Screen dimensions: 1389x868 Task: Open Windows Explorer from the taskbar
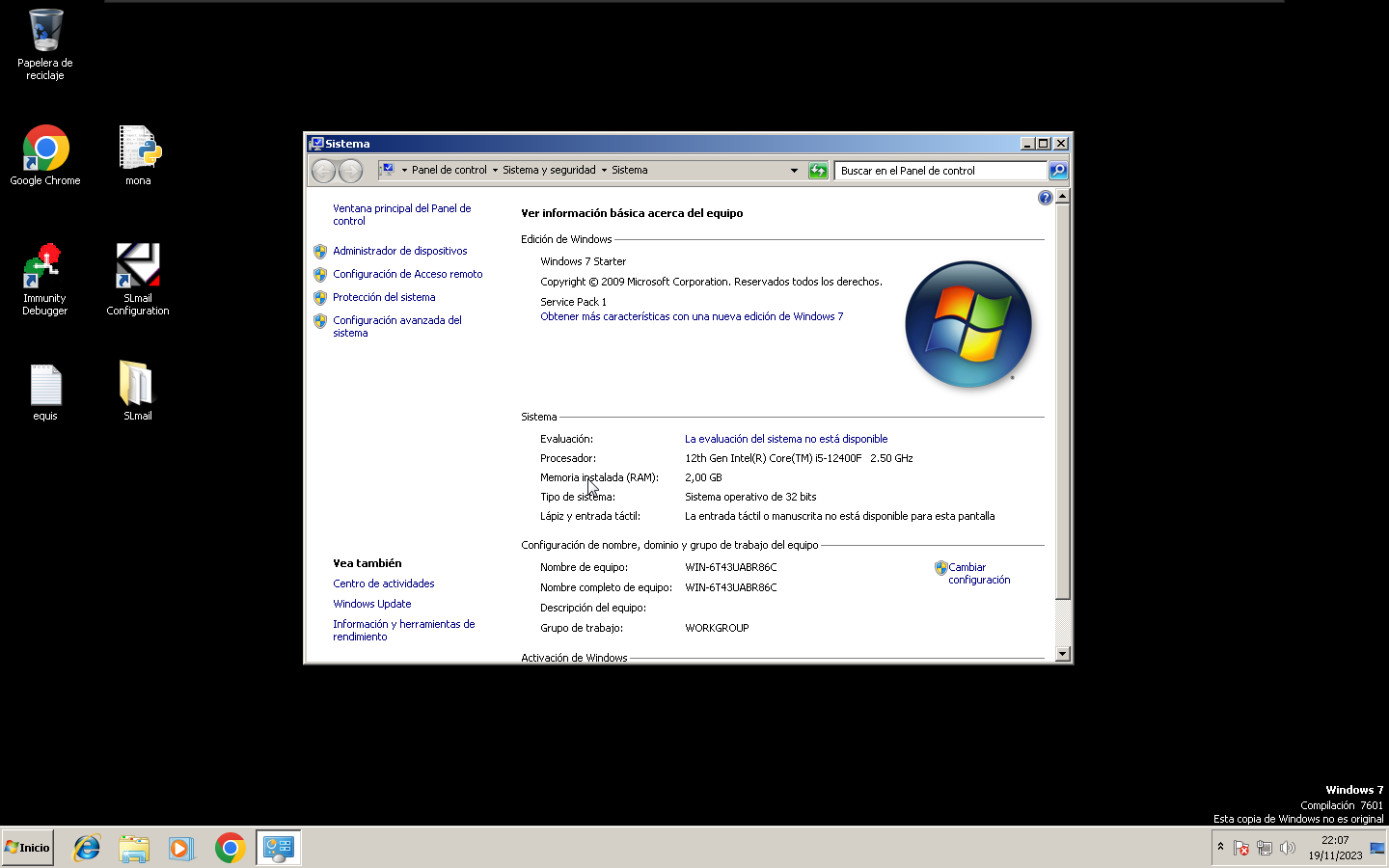coord(134,848)
